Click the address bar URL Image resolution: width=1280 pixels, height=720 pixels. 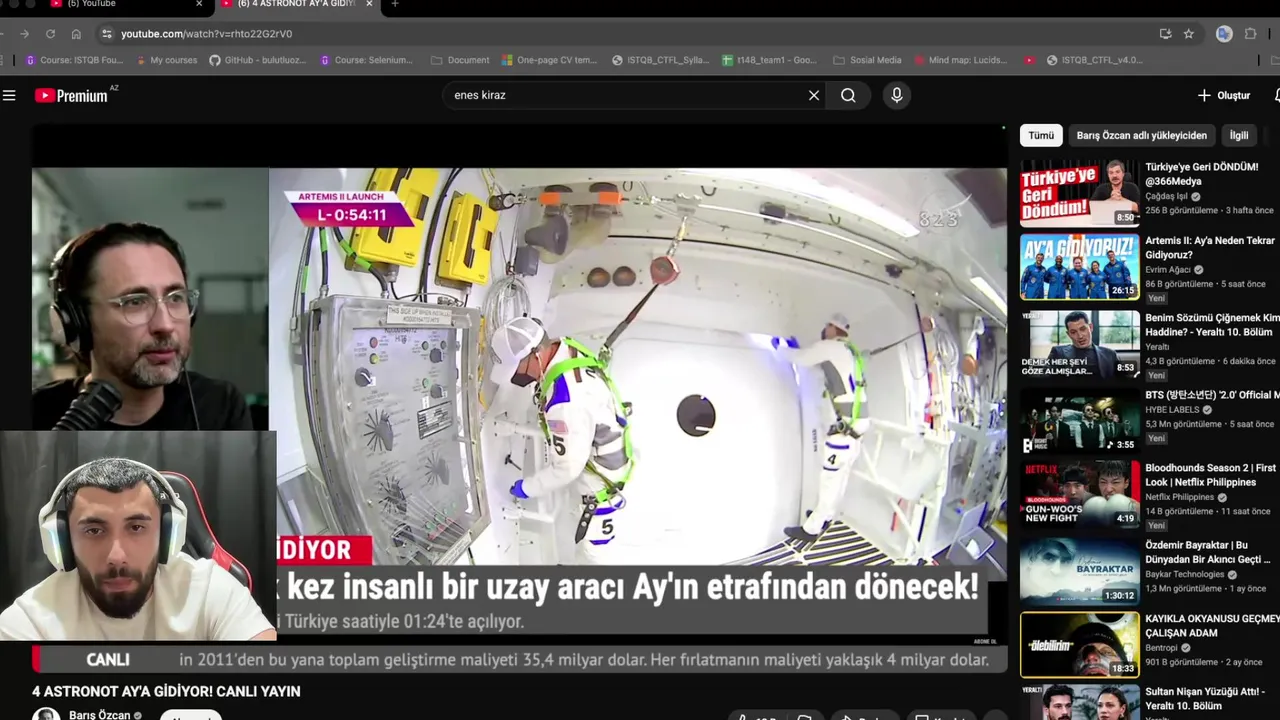point(207,34)
